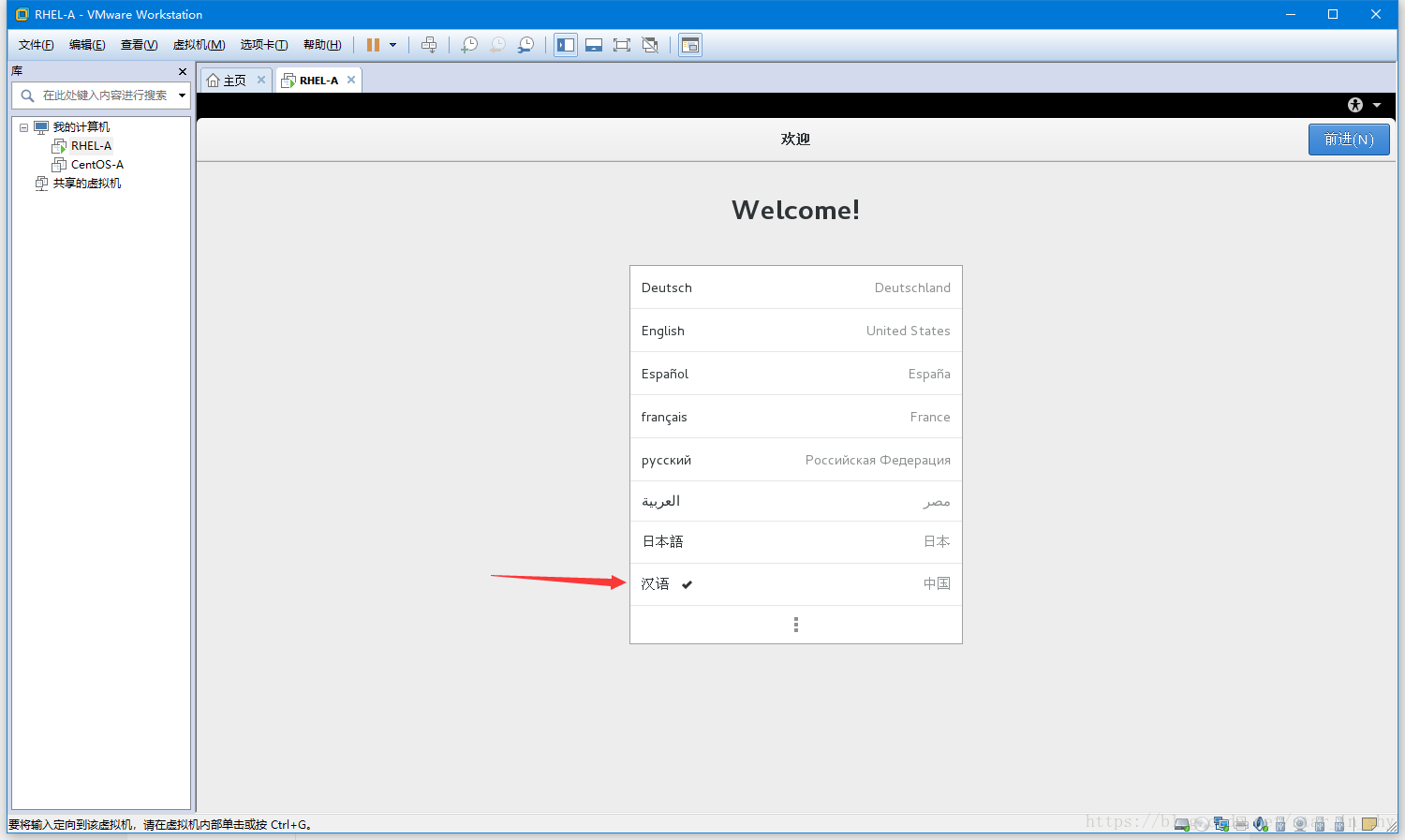
Task: Minimize the VMware Workstation window
Action: point(1291,14)
